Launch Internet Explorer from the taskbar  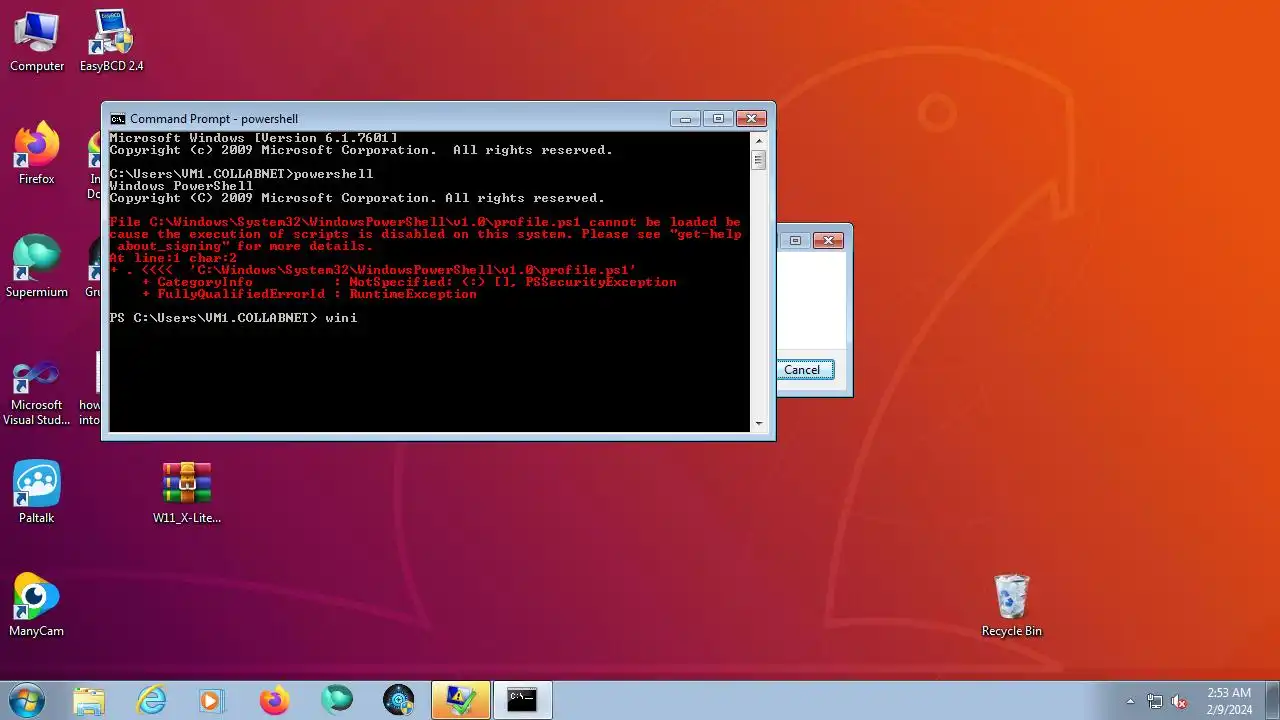[151, 700]
